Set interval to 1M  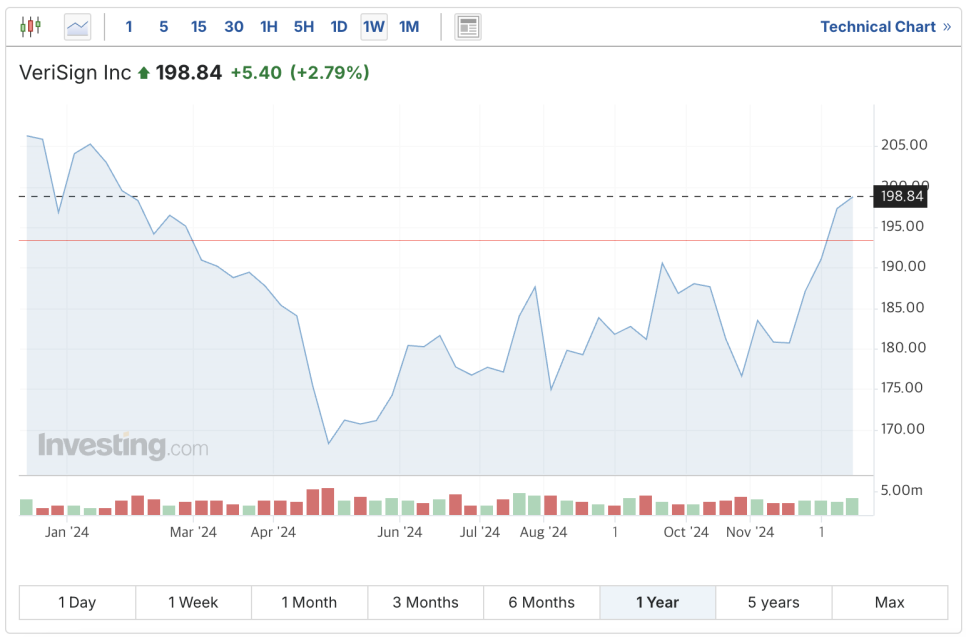tap(409, 27)
